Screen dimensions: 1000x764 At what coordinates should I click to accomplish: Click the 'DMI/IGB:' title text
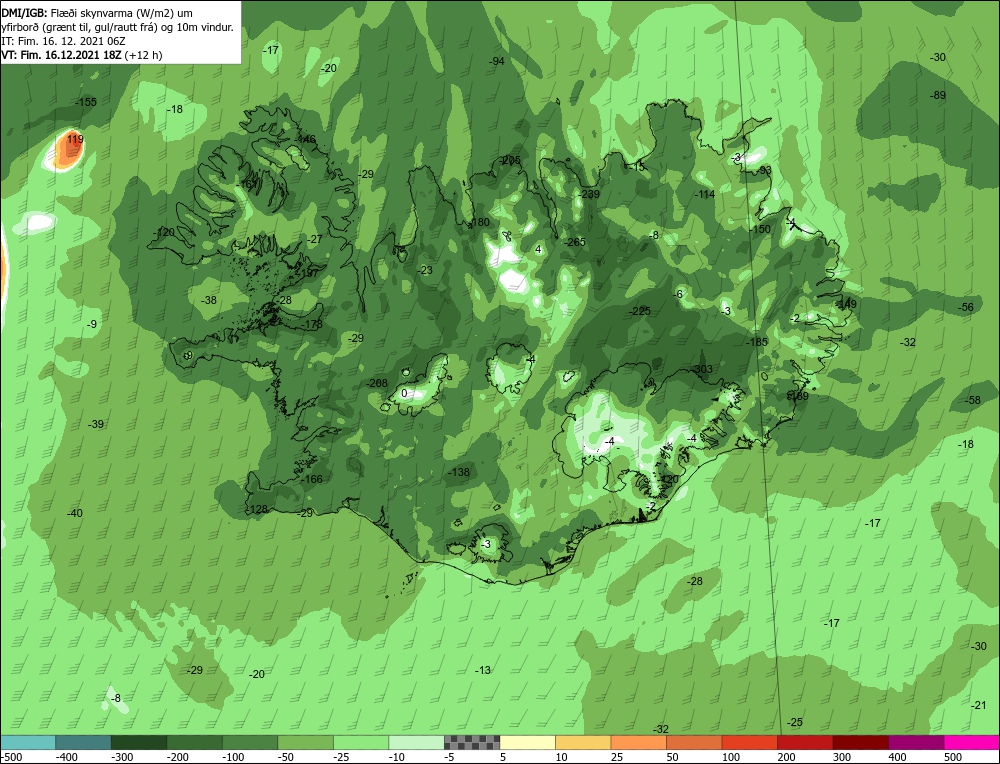[x=24, y=13]
